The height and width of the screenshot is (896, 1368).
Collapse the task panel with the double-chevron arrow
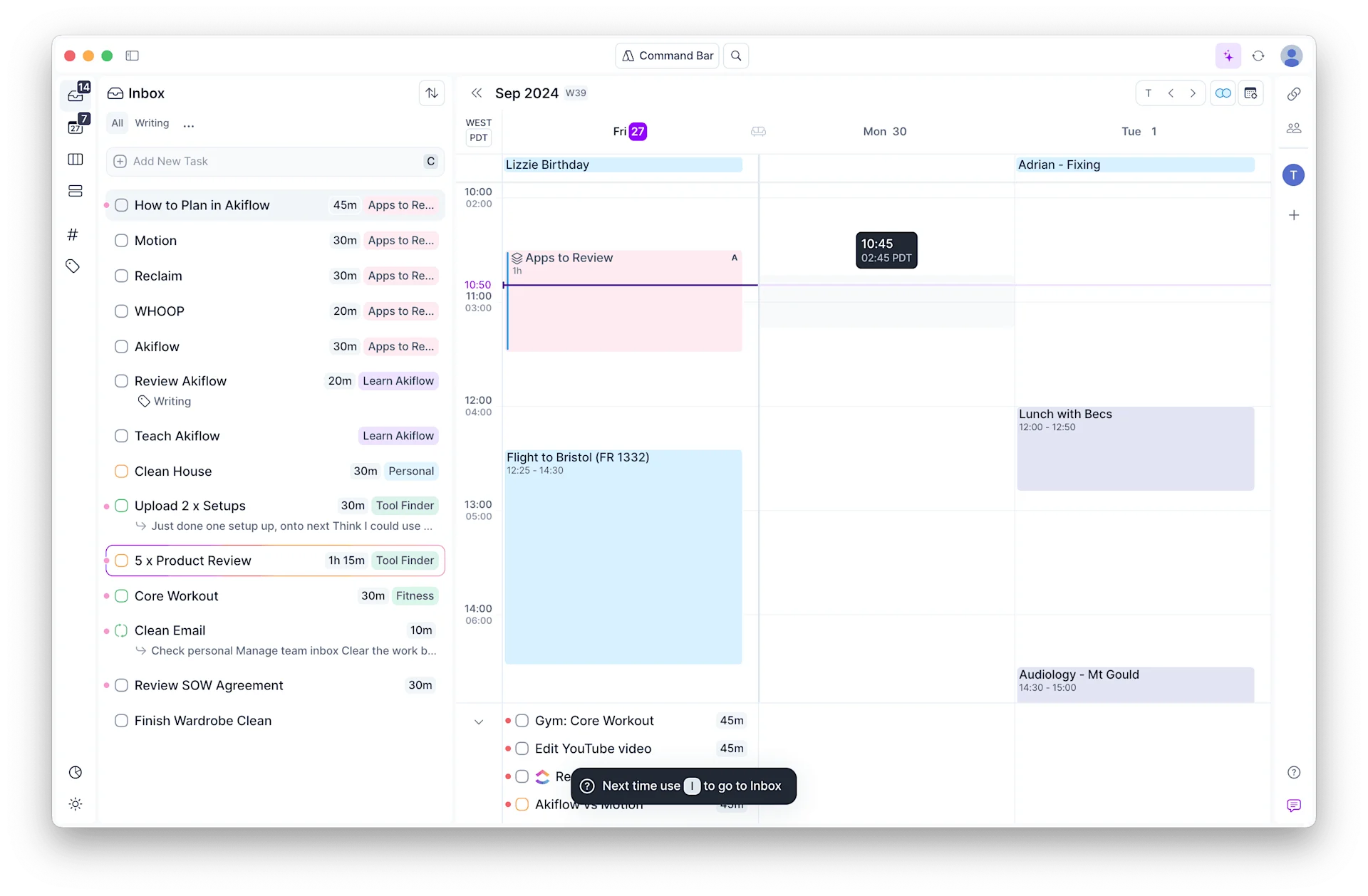click(477, 93)
